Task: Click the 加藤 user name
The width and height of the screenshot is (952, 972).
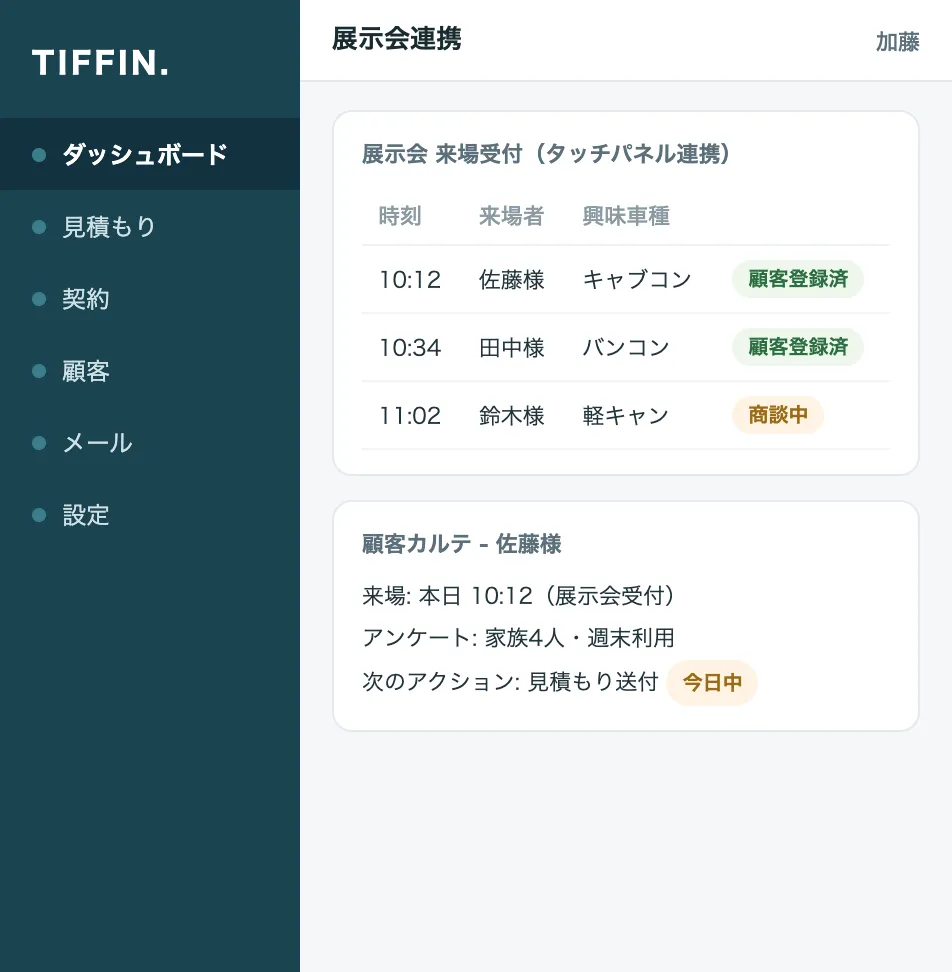Action: (x=897, y=42)
